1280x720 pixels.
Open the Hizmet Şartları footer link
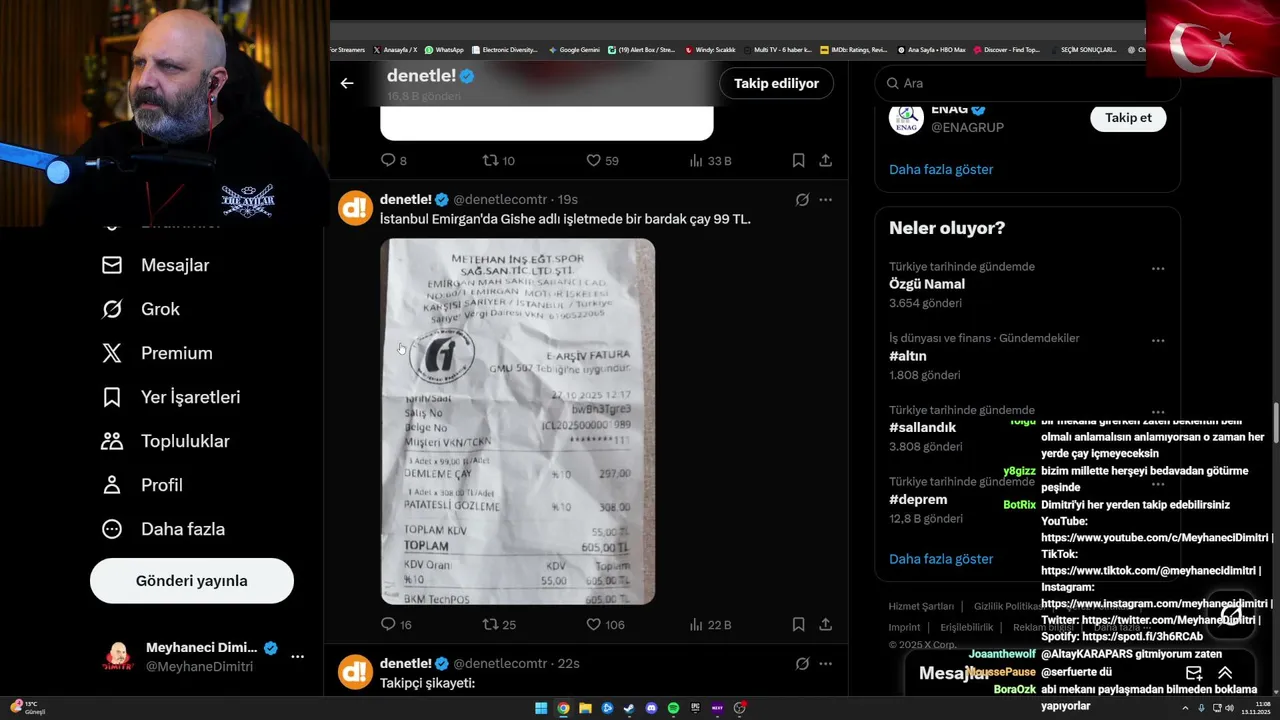[x=921, y=606]
